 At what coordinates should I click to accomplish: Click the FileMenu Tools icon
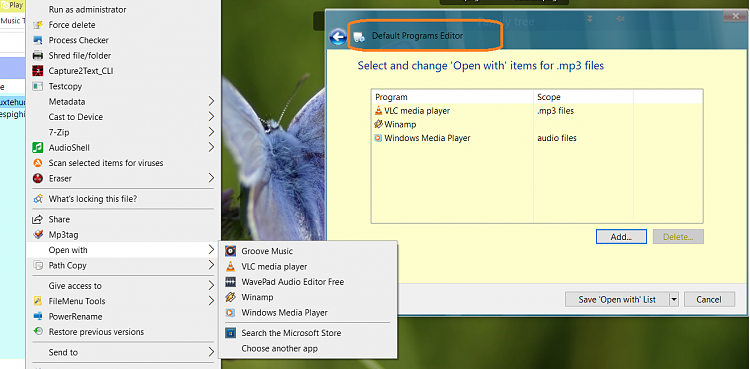37,301
